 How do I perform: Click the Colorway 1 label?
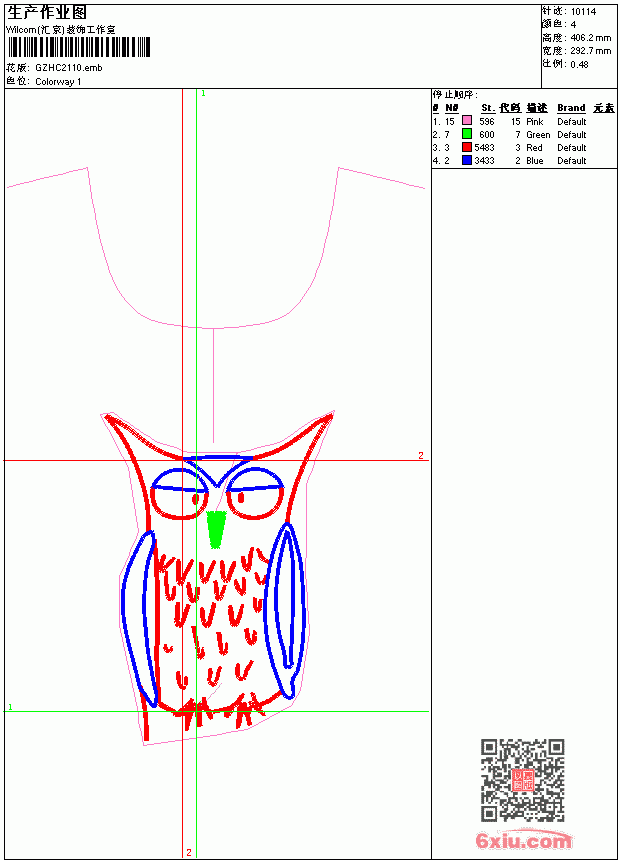click(58, 82)
